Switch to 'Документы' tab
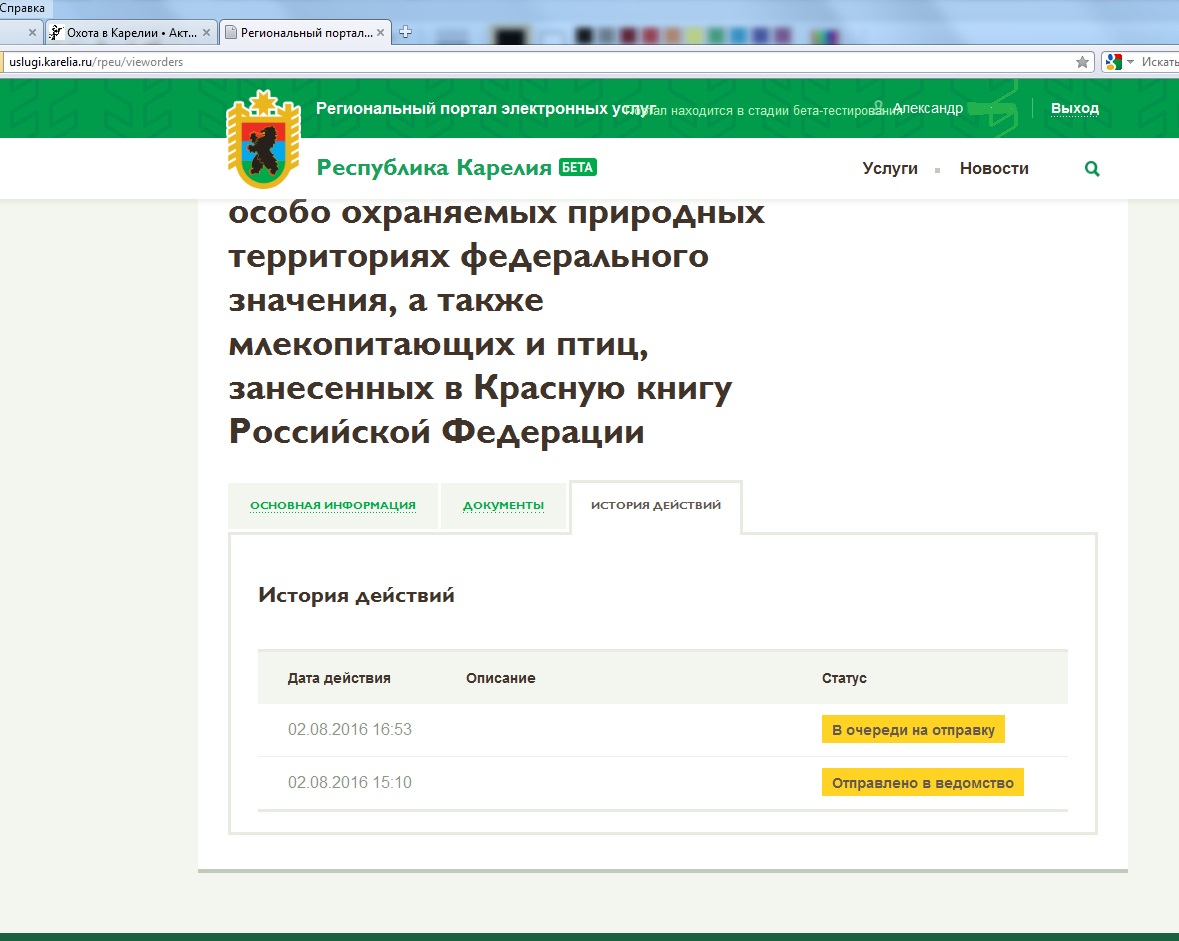The width and height of the screenshot is (1179, 941). 503,505
